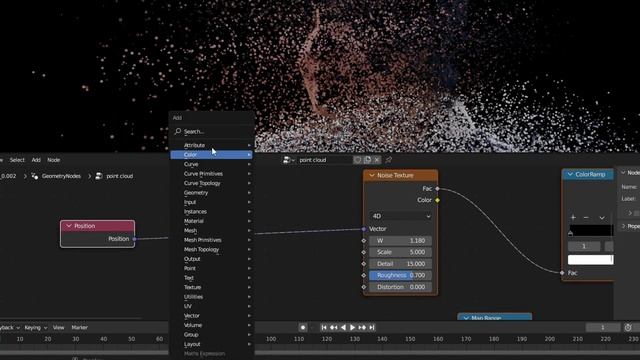Toggle fake user shield for point cloud
Screen dimensions: 640x360
click(358, 160)
